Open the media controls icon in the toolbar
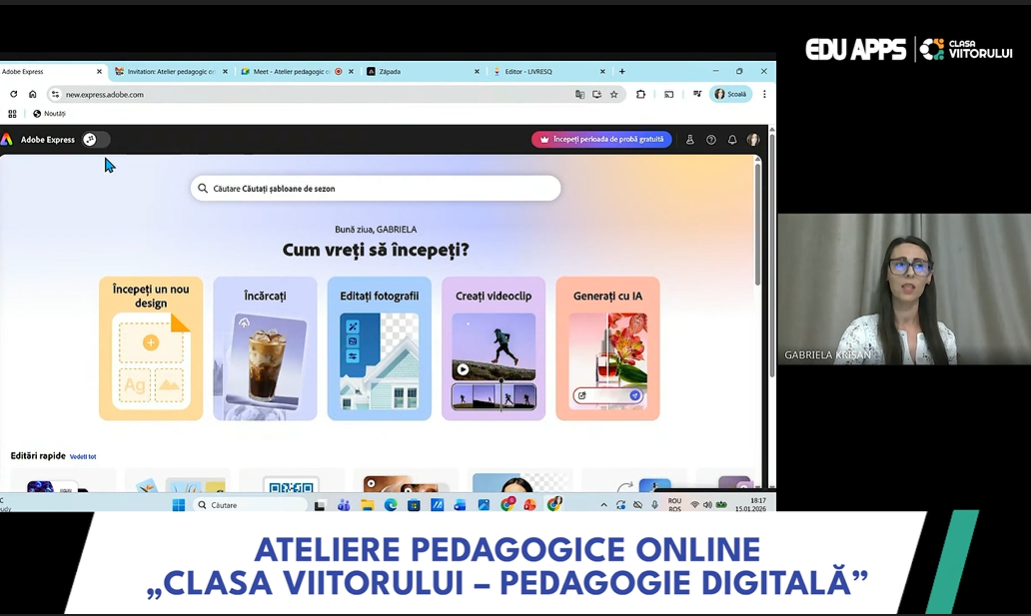The height and width of the screenshot is (616, 1031). point(696,94)
